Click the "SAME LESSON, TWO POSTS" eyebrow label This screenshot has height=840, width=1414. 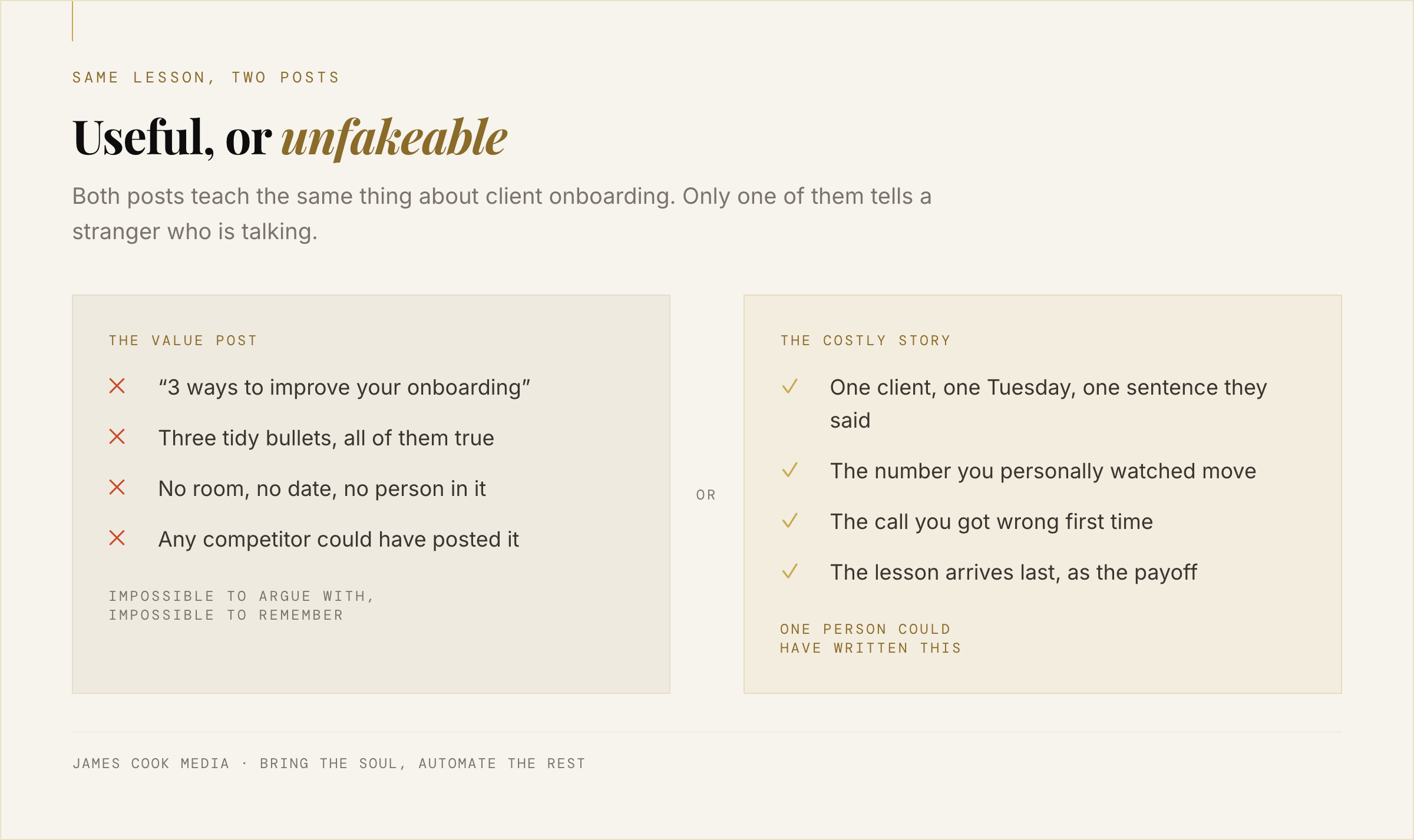[206, 77]
